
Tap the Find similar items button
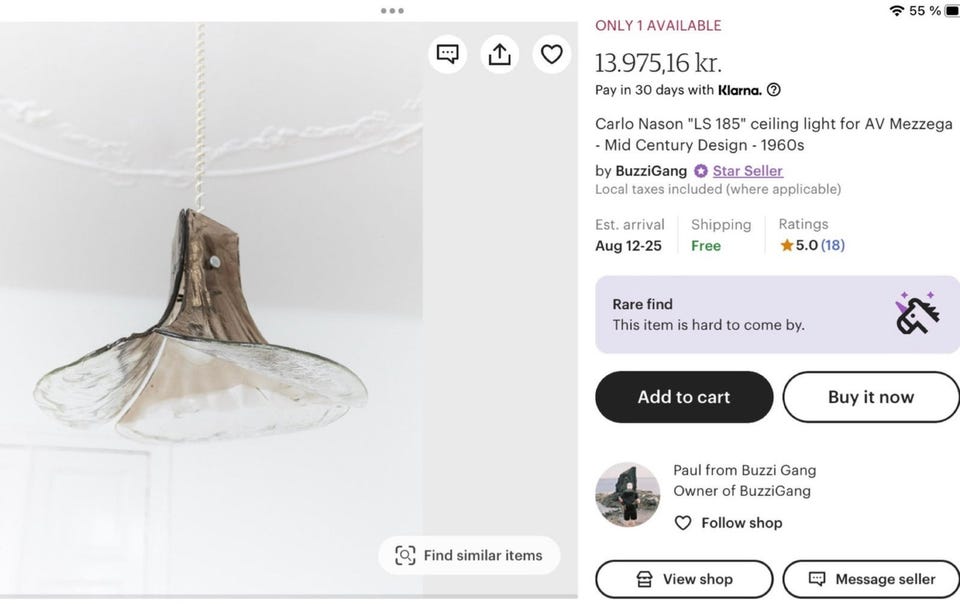469,555
